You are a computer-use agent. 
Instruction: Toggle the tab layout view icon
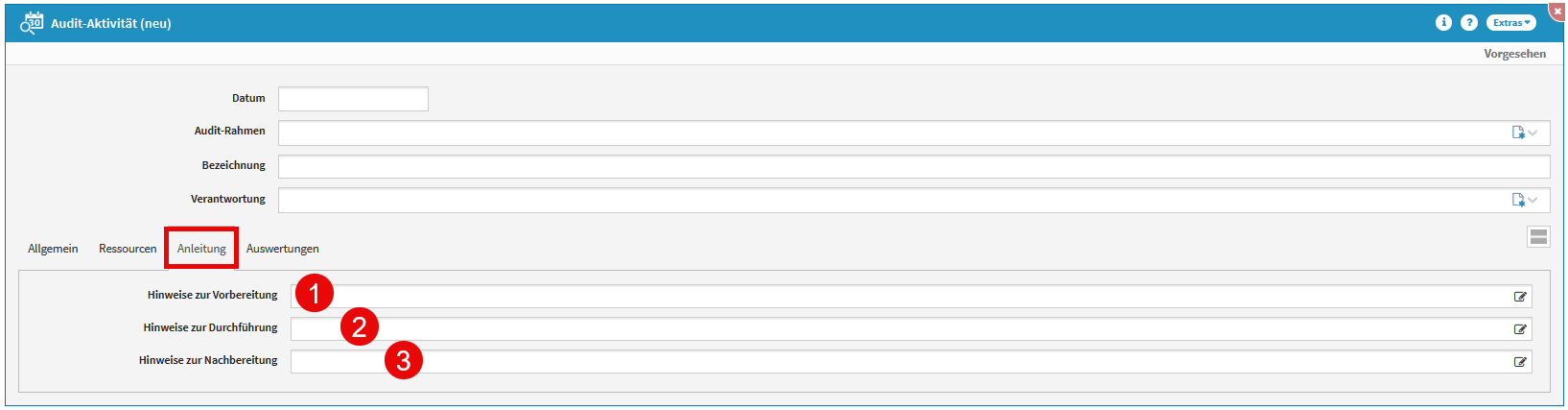click(1538, 237)
